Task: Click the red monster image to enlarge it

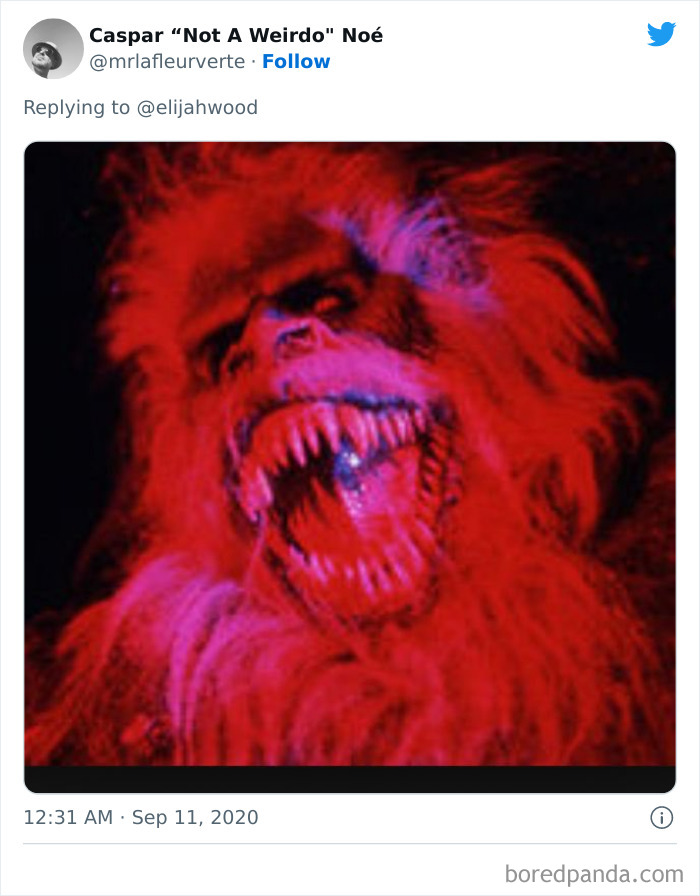Action: (x=350, y=460)
